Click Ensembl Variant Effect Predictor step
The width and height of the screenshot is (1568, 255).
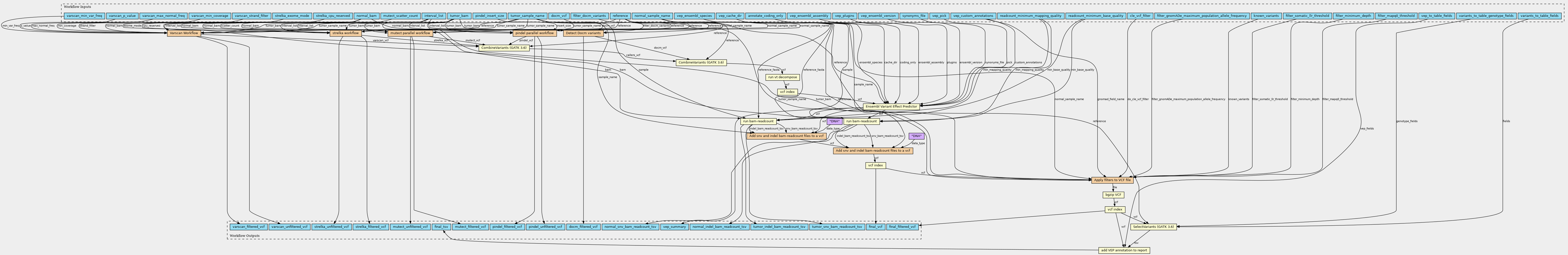point(891,107)
